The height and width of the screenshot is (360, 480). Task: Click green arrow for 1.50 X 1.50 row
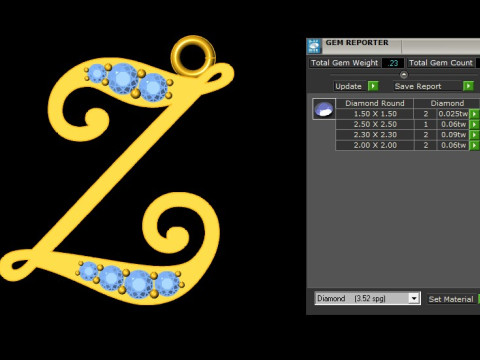tap(474, 114)
